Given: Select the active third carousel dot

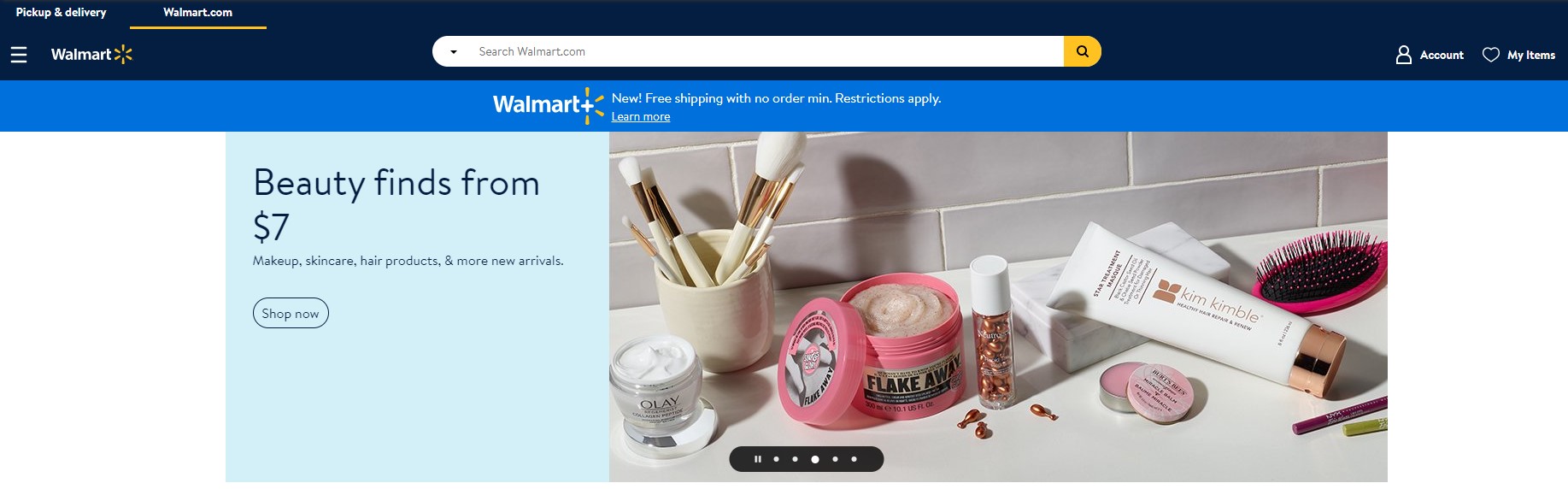Looking at the screenshot, I should tap(815, 459).
